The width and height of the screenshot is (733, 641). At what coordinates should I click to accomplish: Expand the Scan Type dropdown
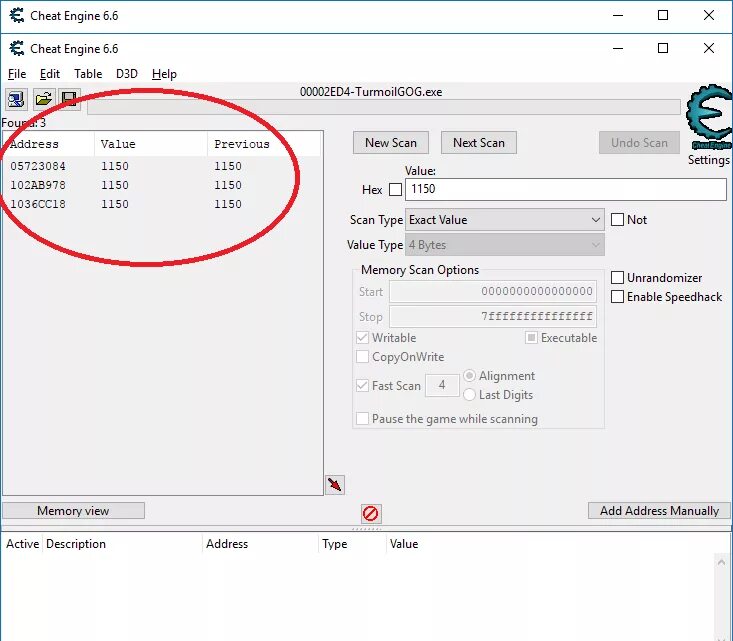(x=505, y=220)
